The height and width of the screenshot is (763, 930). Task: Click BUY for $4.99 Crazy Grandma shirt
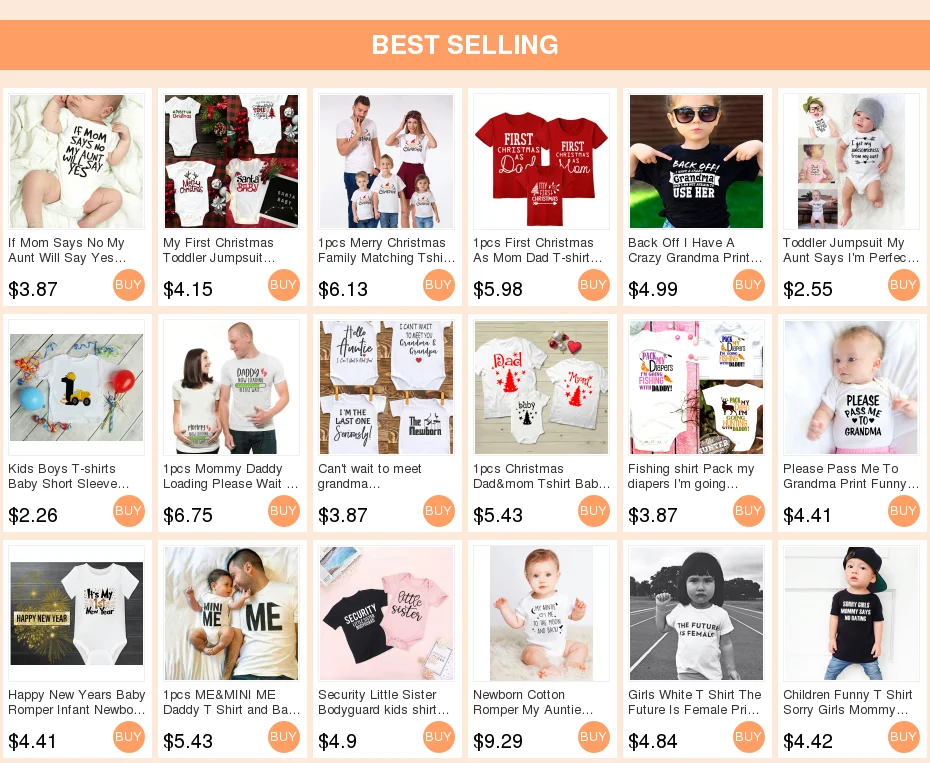point(749,285)
